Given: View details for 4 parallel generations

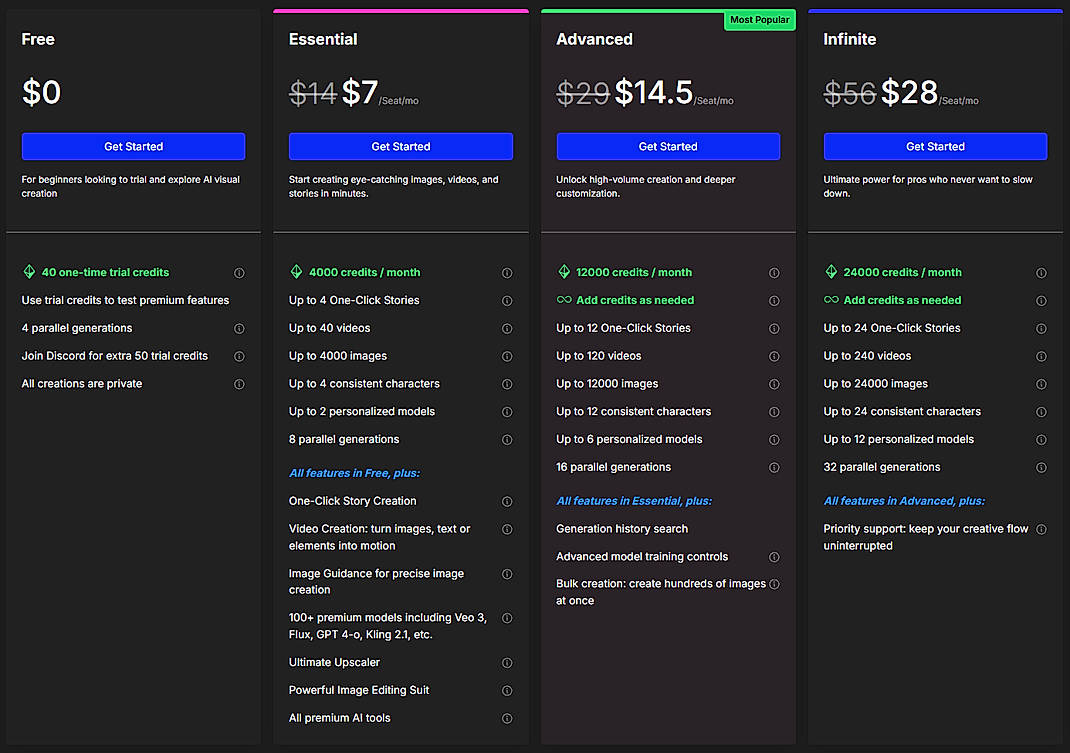Looking at the screenshot, I should (239, 327).
